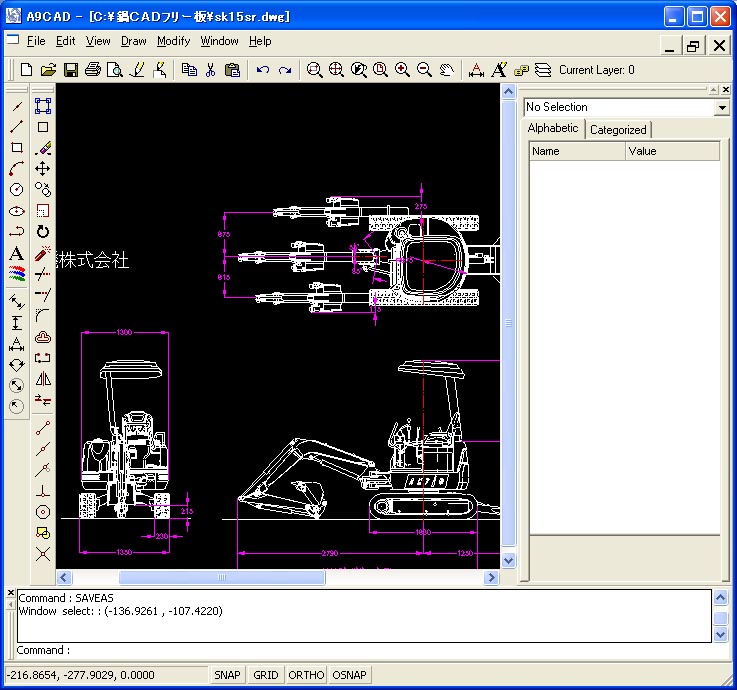Enable Center object snap
The width and height of the screenshot is (737, 690).
coord(43,512)
